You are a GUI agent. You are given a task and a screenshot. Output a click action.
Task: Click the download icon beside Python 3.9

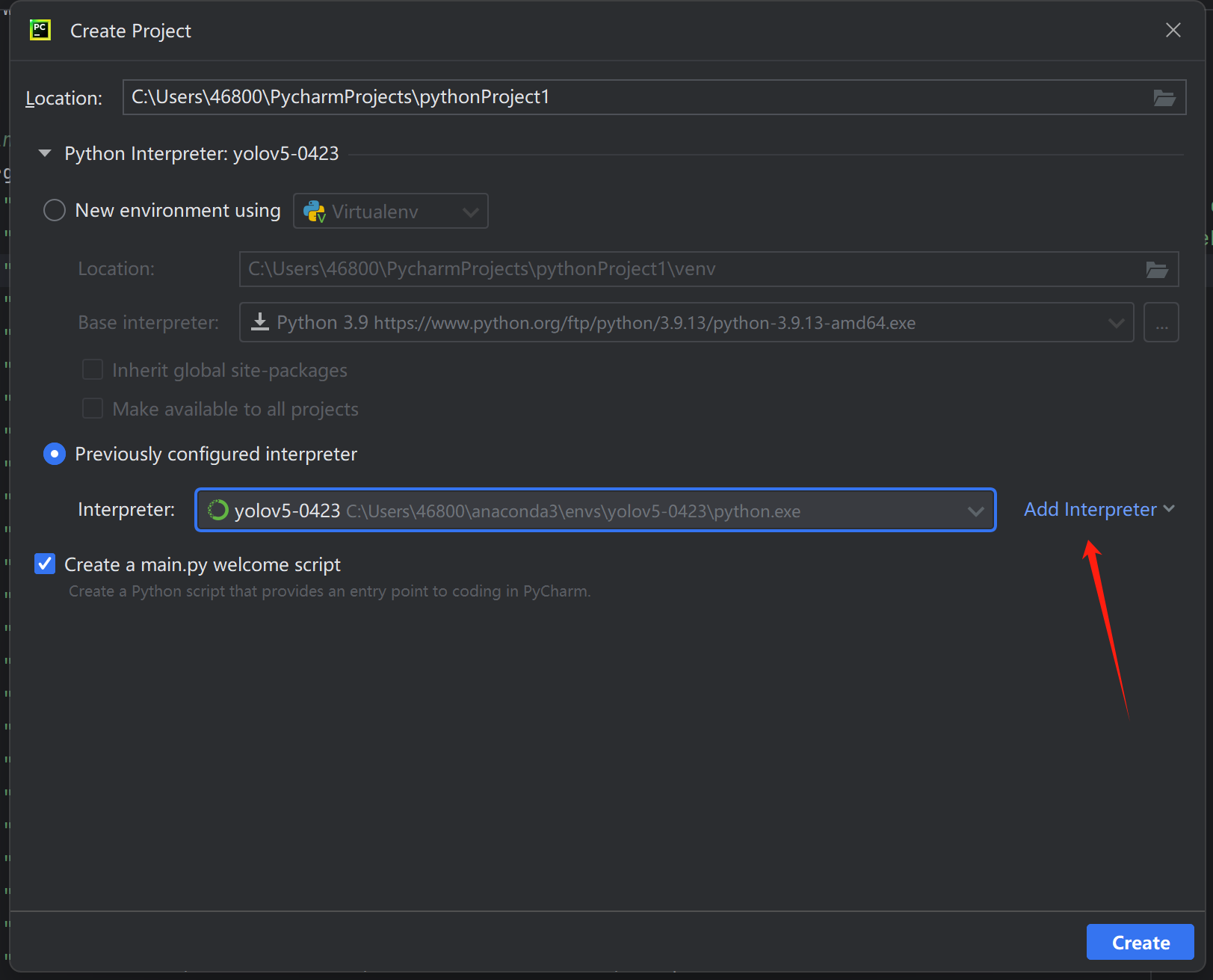(259, 322)
